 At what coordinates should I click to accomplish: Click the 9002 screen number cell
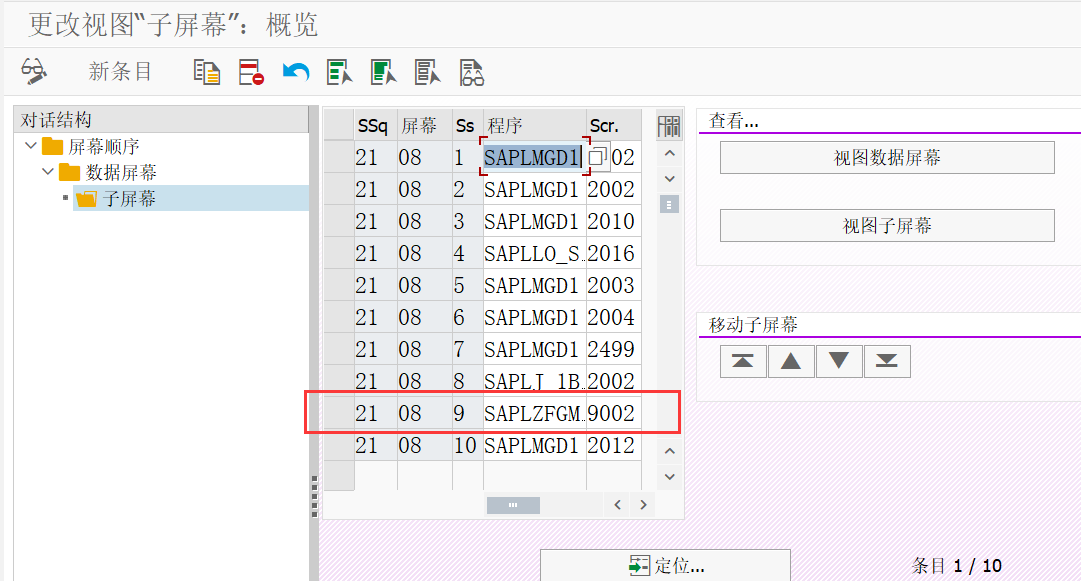point(613,413)
